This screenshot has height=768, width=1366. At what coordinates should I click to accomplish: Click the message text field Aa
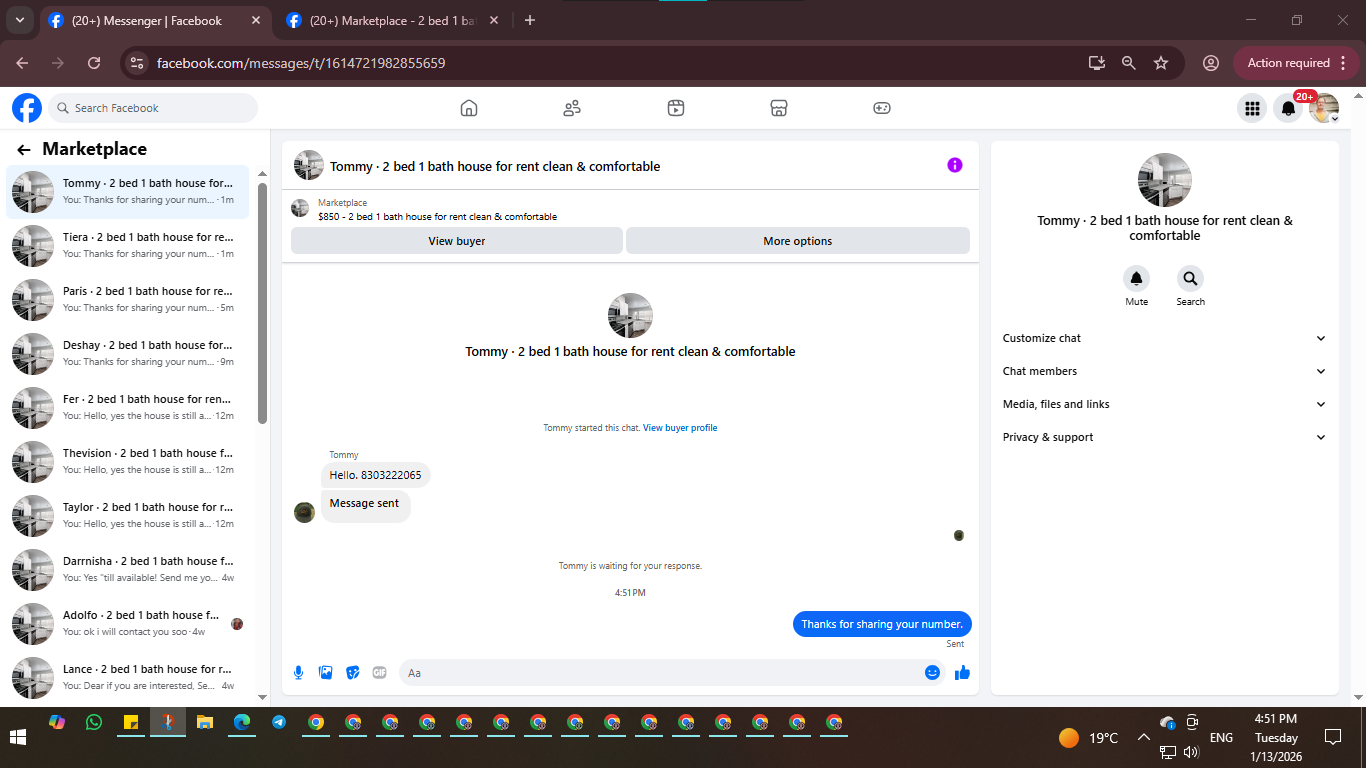pos(672,673)
